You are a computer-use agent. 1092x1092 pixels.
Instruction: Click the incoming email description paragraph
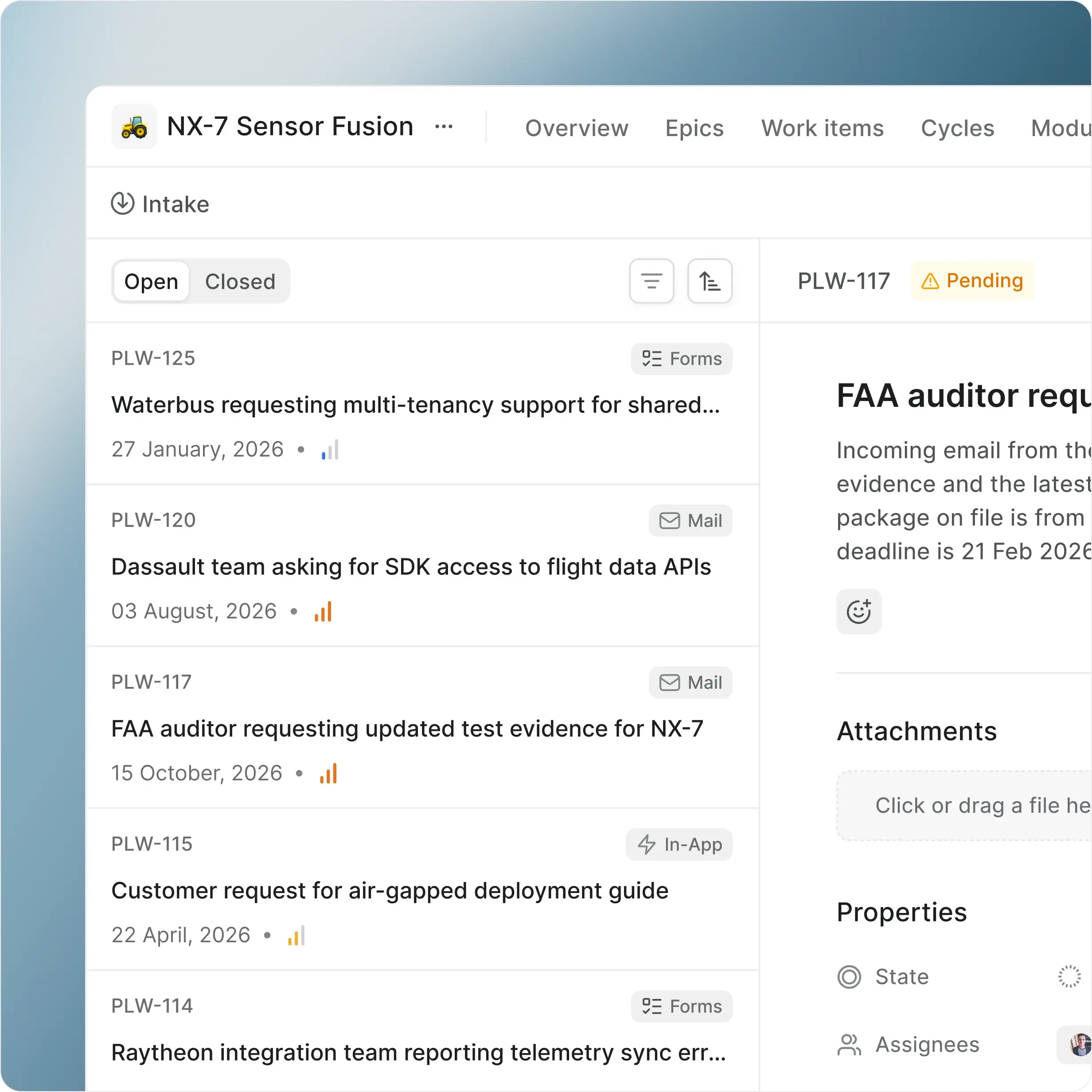963,500
